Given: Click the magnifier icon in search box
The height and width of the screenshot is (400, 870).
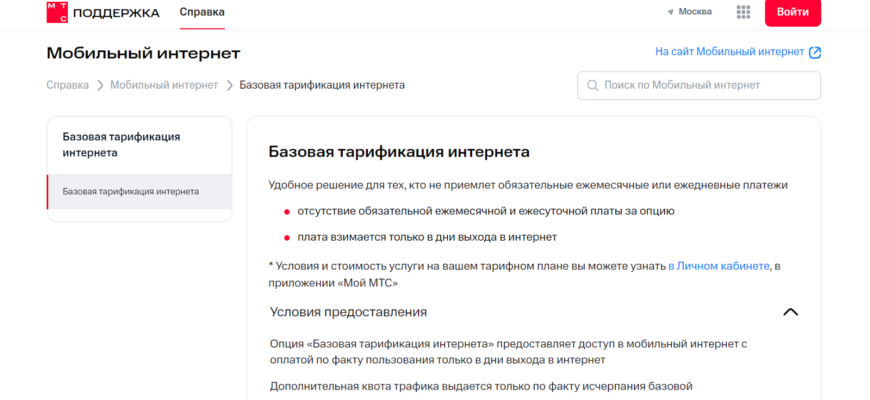Looking at the screenshot, I should coord(593,85).
